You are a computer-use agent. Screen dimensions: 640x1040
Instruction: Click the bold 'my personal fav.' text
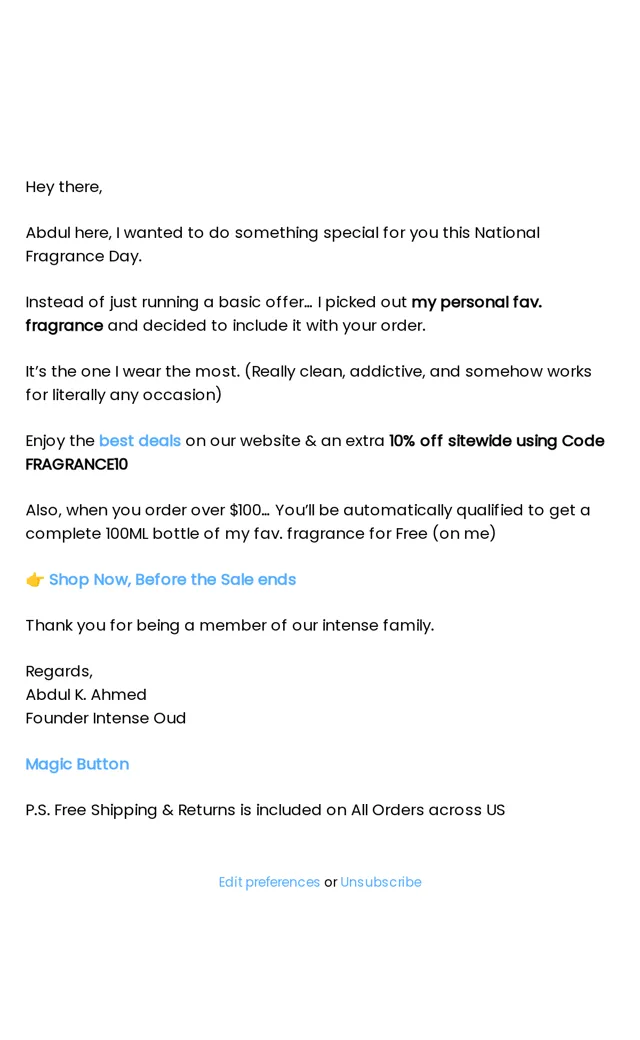coord(477,302)
